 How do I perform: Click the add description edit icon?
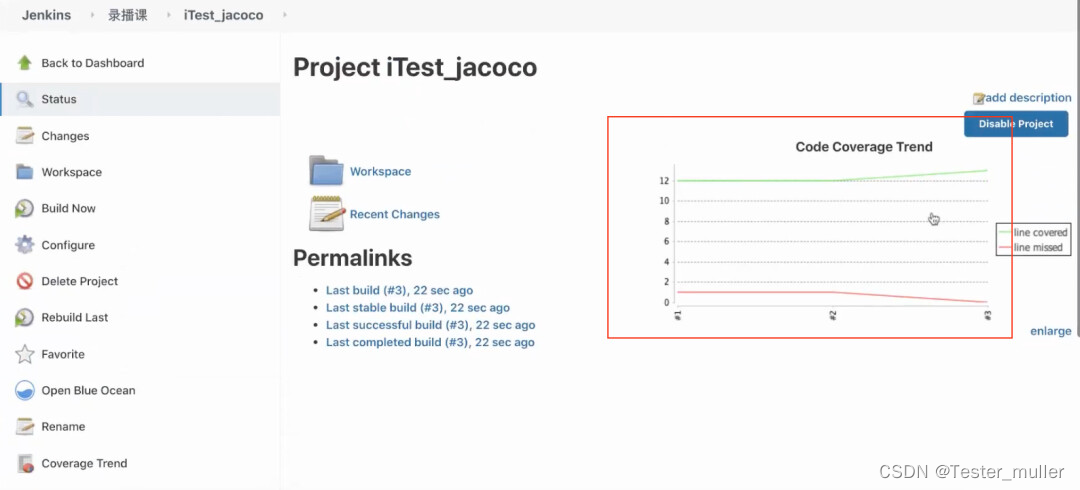[979, 99]
